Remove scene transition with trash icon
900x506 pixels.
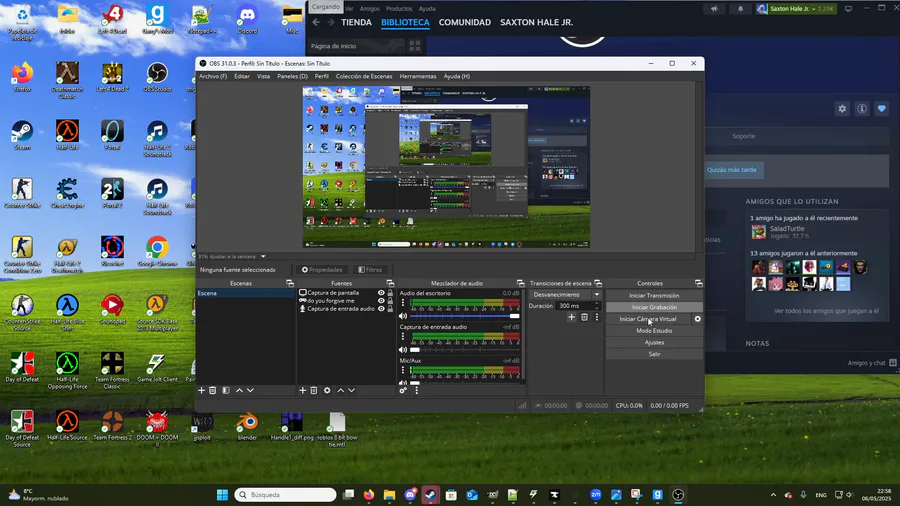(584, 317)
